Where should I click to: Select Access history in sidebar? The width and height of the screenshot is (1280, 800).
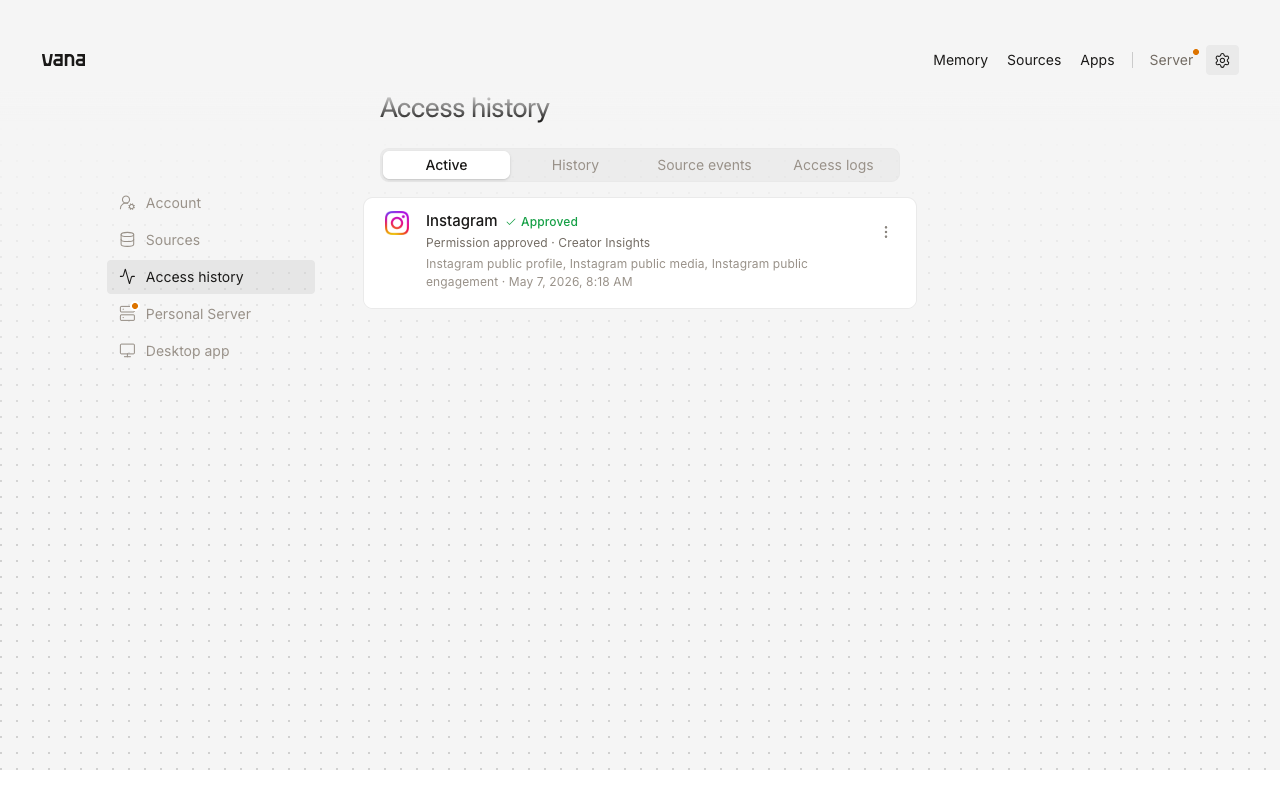click(x=211, y=277)
